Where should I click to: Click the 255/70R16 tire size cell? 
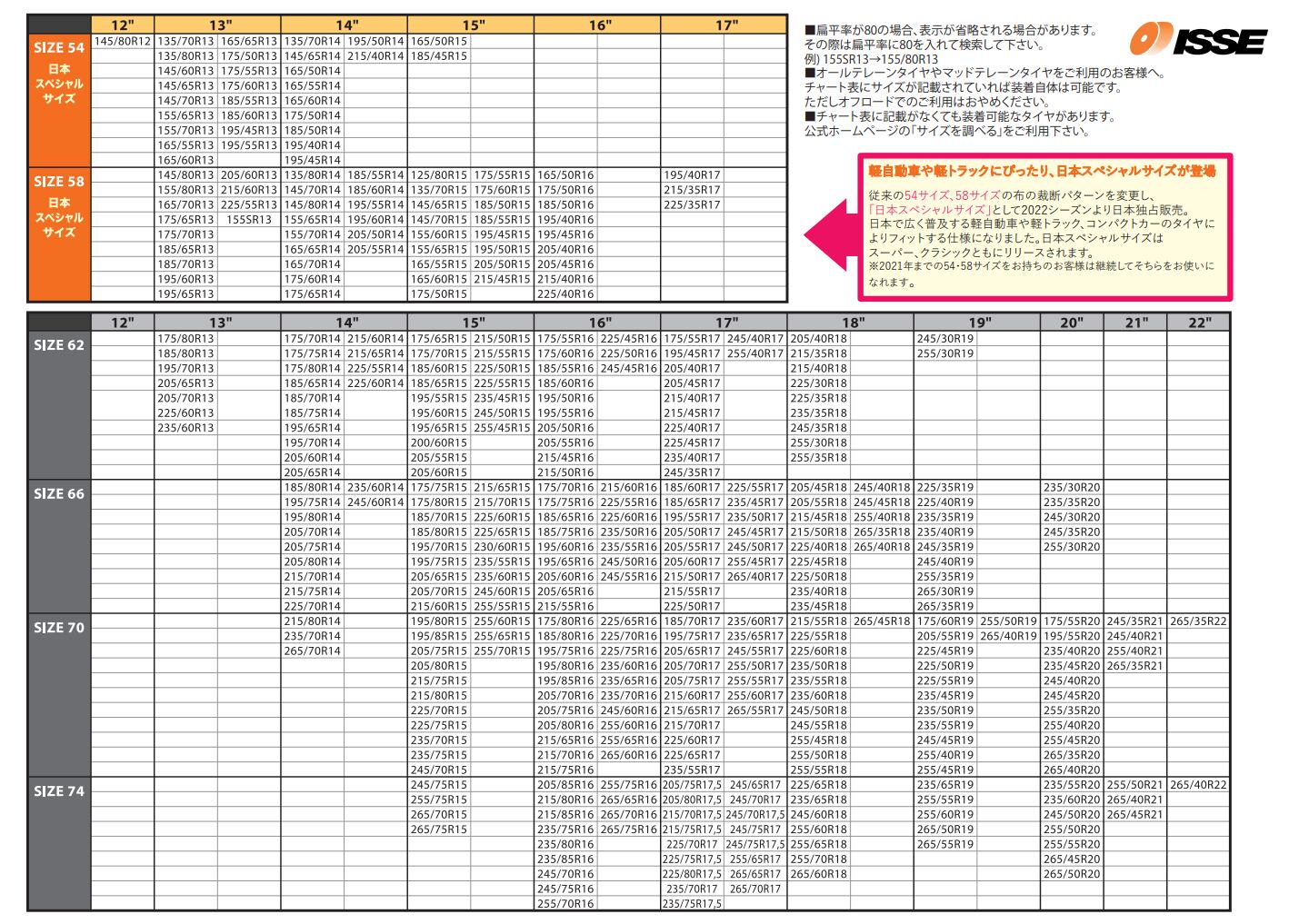coord(565,904)
